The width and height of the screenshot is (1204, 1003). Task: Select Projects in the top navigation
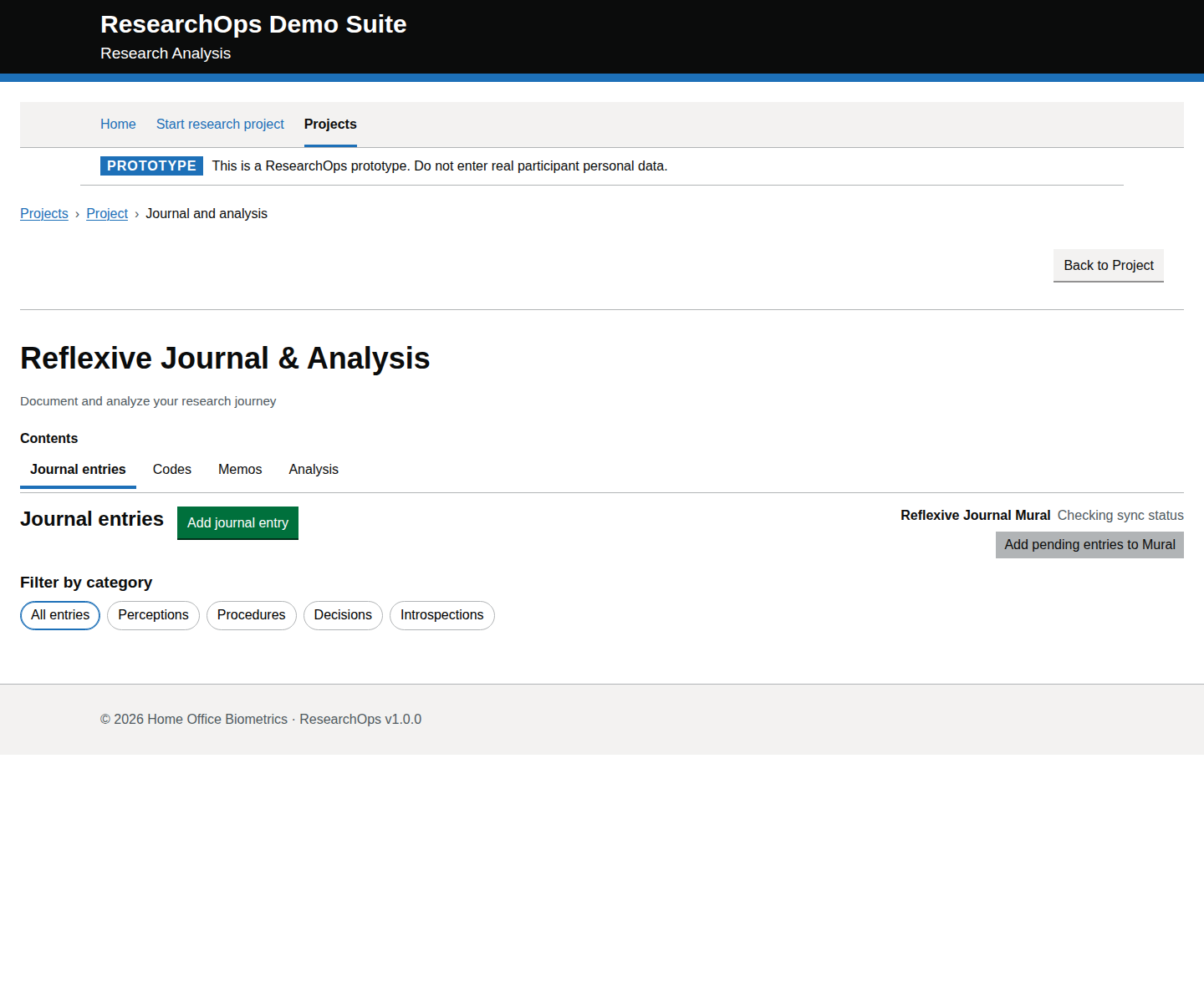[x=330, y=124]
